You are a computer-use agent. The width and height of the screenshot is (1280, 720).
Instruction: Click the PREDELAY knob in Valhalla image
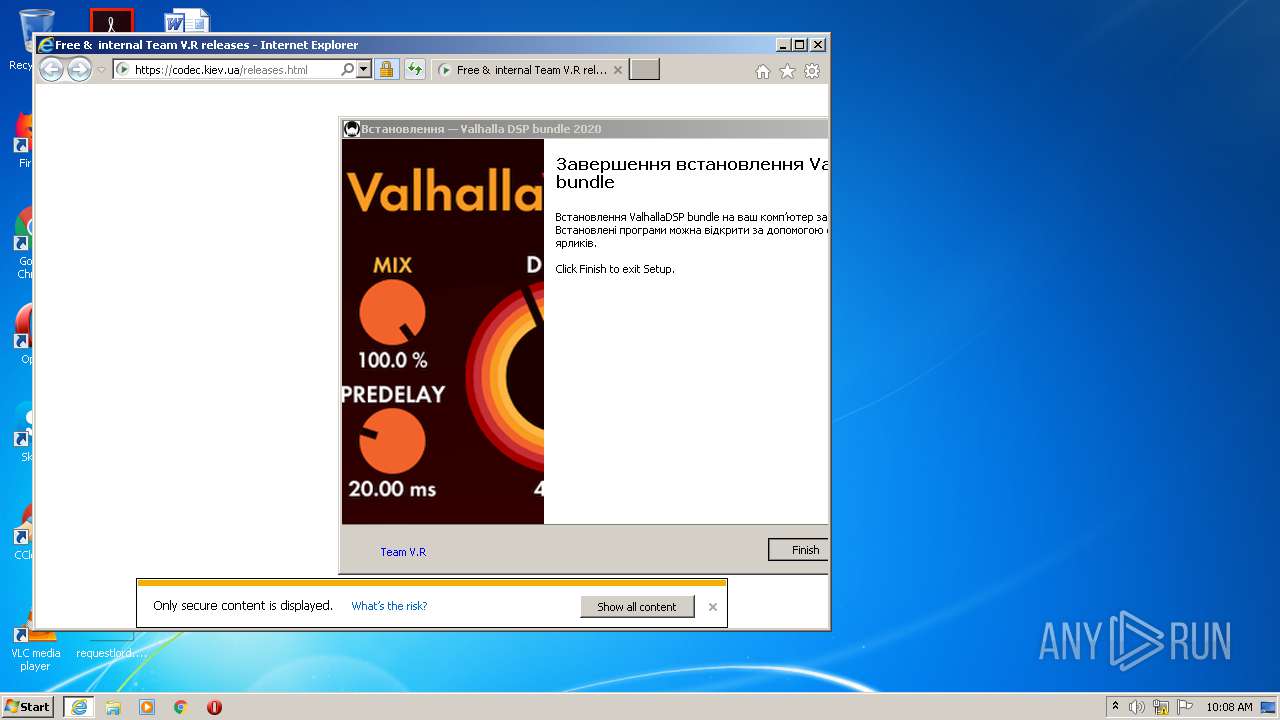(392, 441)
